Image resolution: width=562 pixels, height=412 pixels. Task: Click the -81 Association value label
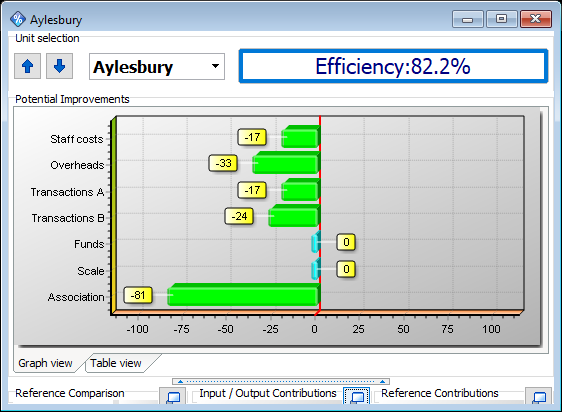point(138,295)
